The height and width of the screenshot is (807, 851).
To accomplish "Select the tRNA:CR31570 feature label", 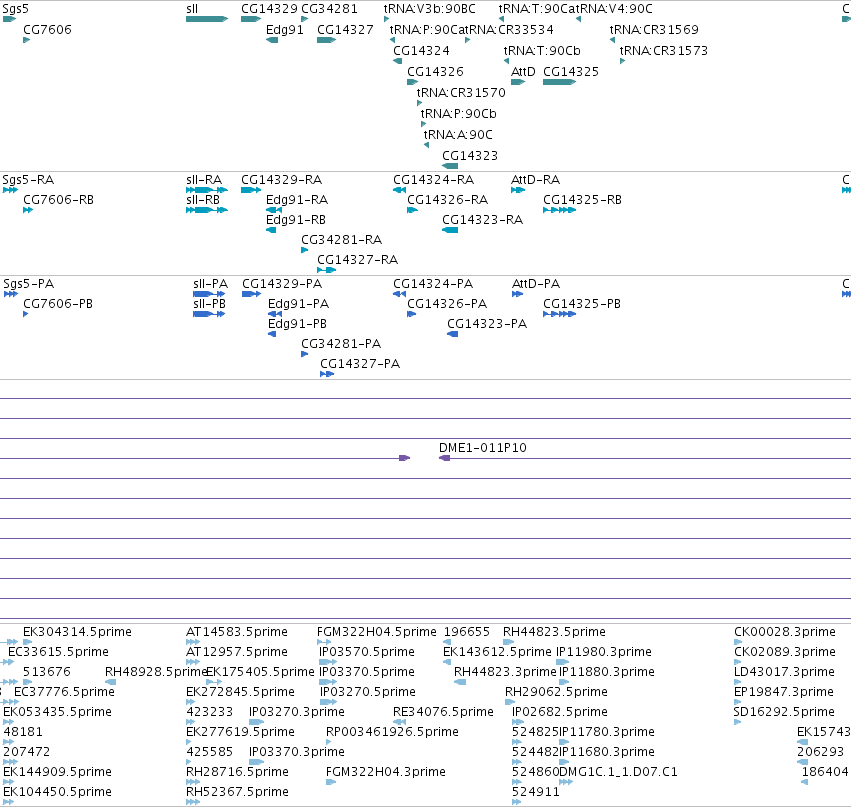I will pos(461,93).
